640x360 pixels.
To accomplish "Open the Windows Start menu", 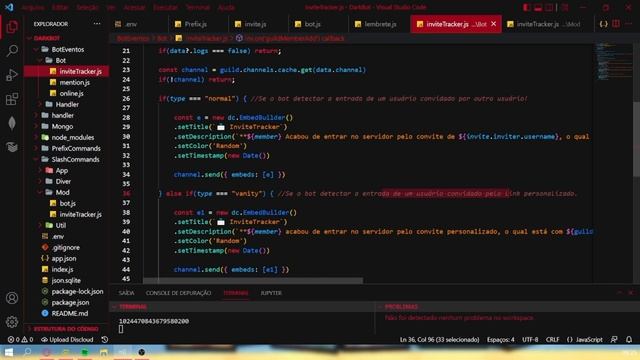I will click(8, 352).
